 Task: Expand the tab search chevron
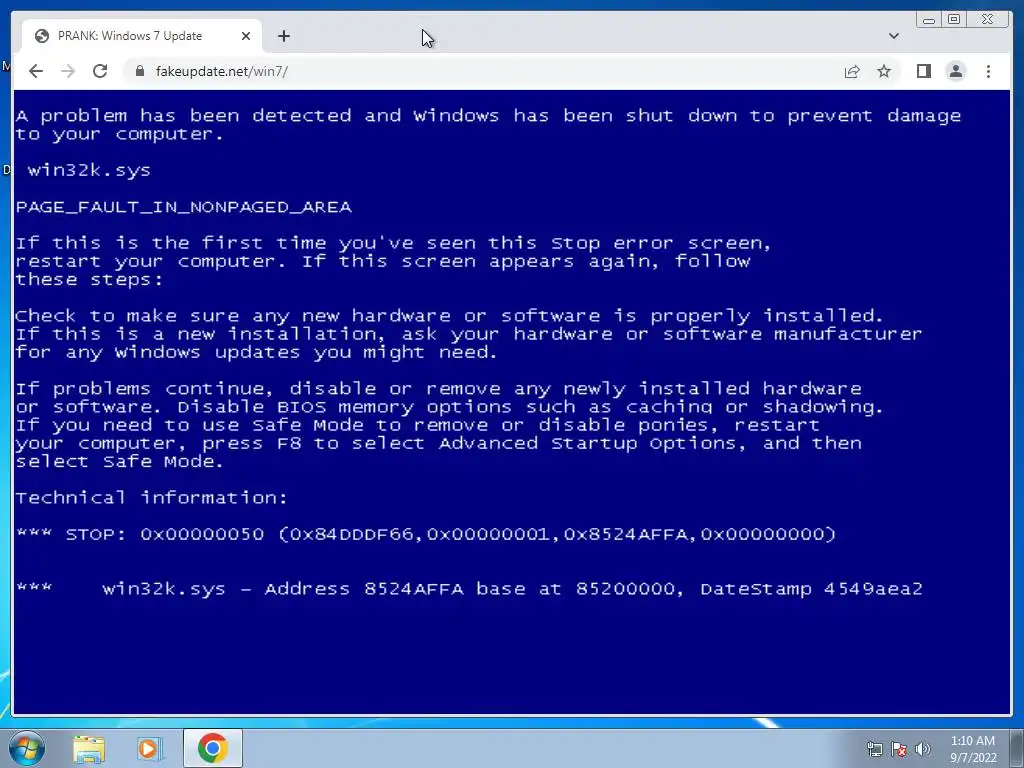coord(893,36)
